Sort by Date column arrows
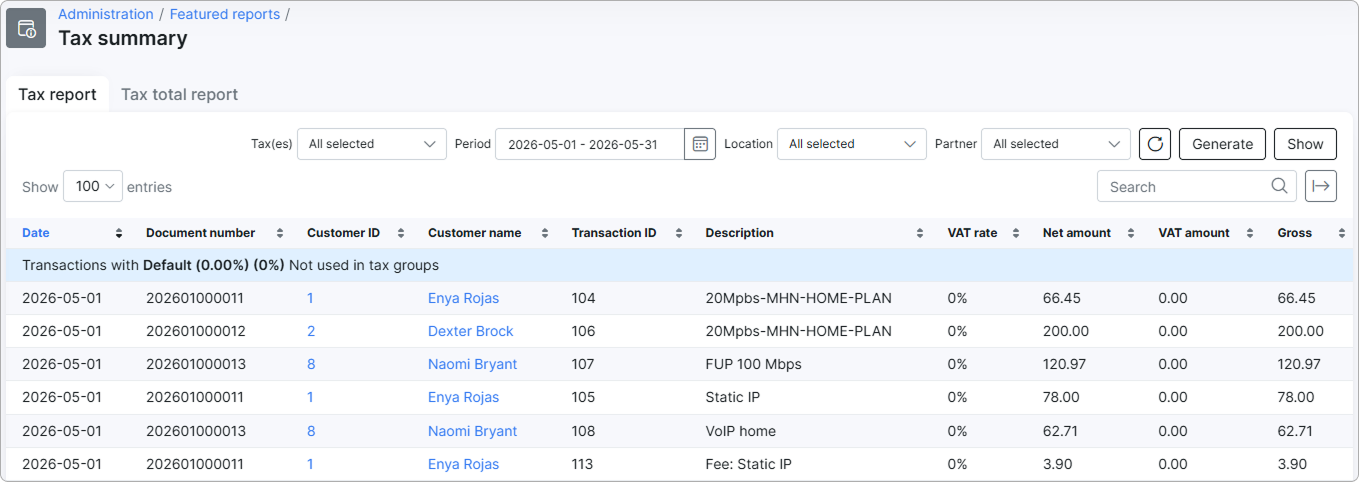The height and width of the screenshot is (482, 1359). (x=119, y=233)
